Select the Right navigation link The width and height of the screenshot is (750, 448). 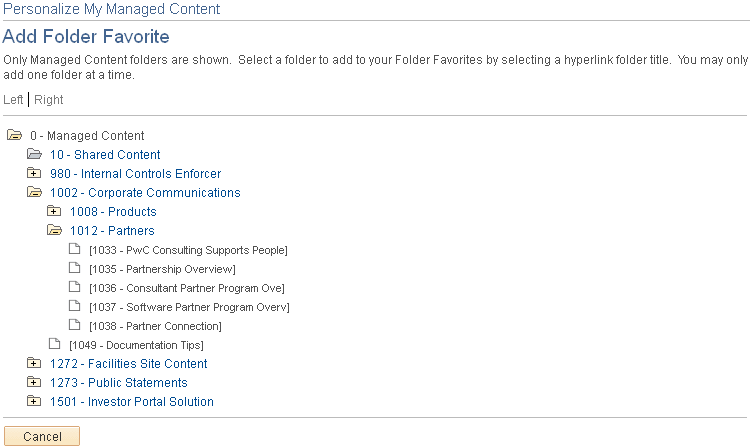point(49,100)
